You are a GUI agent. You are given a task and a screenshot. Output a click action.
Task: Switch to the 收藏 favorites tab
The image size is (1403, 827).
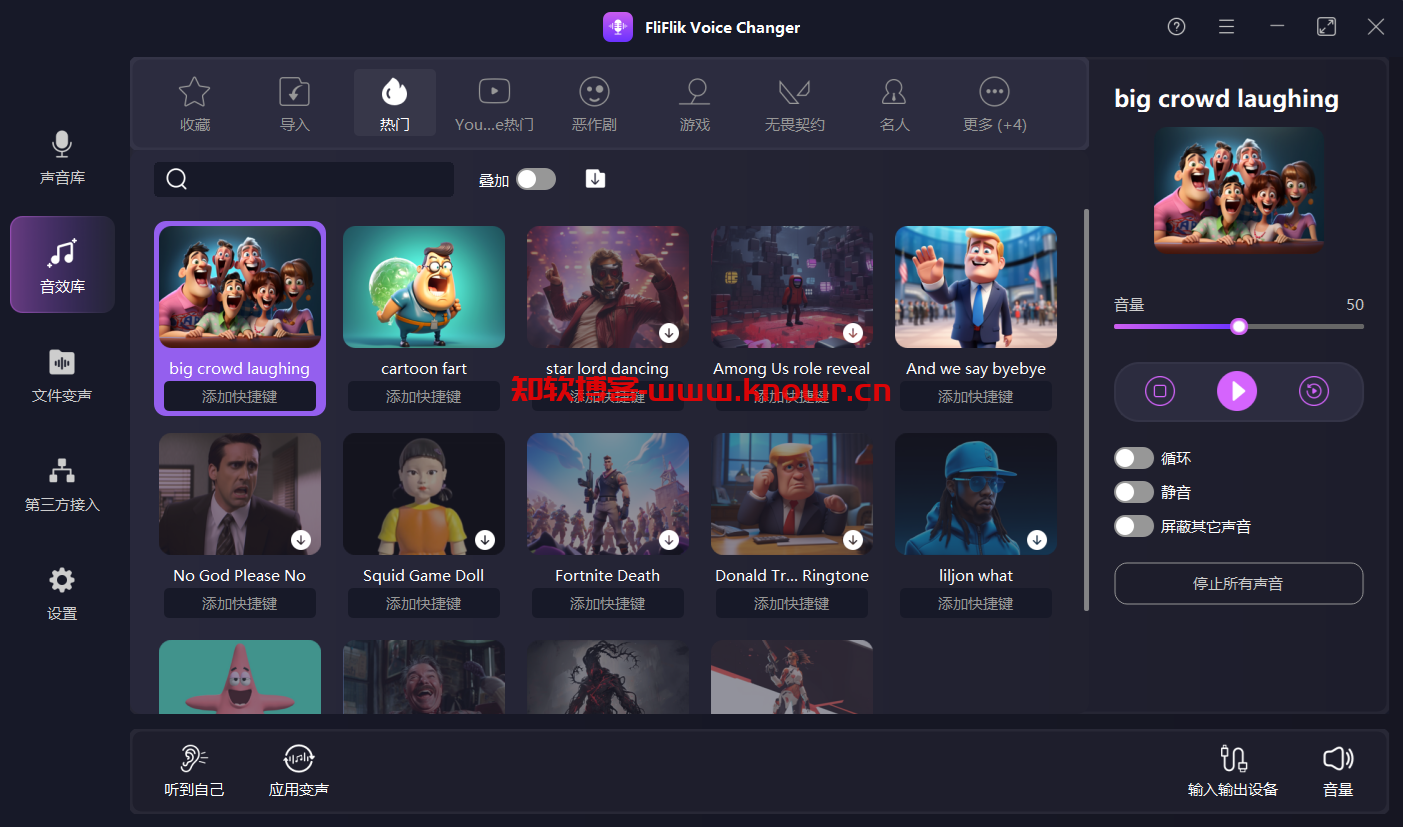point(194,103)
